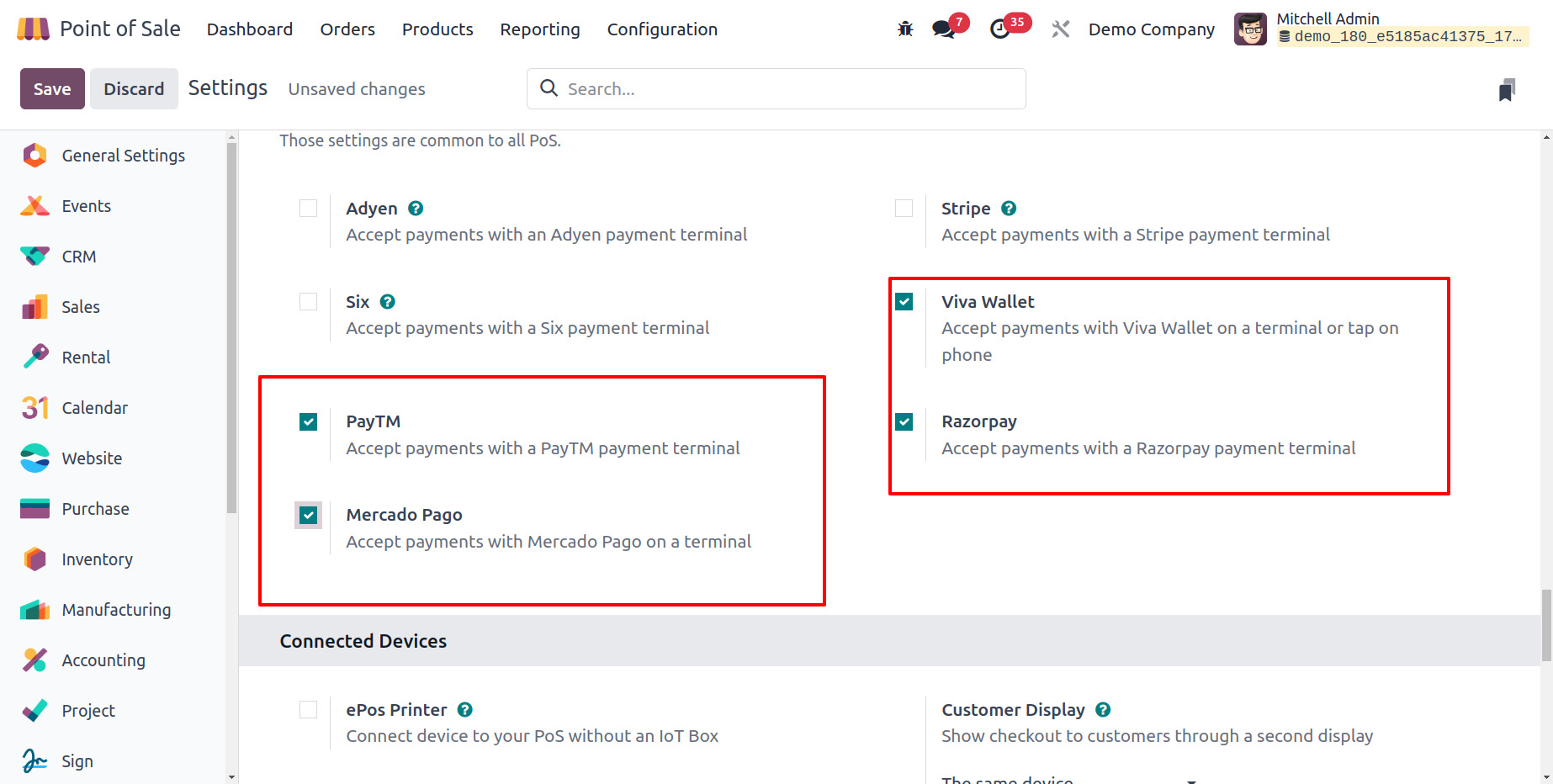Uncheck the Razorpay checkbox
The height and width of the screenshot is (784, 1553).
pyautogui.click(x=904, y=421)
